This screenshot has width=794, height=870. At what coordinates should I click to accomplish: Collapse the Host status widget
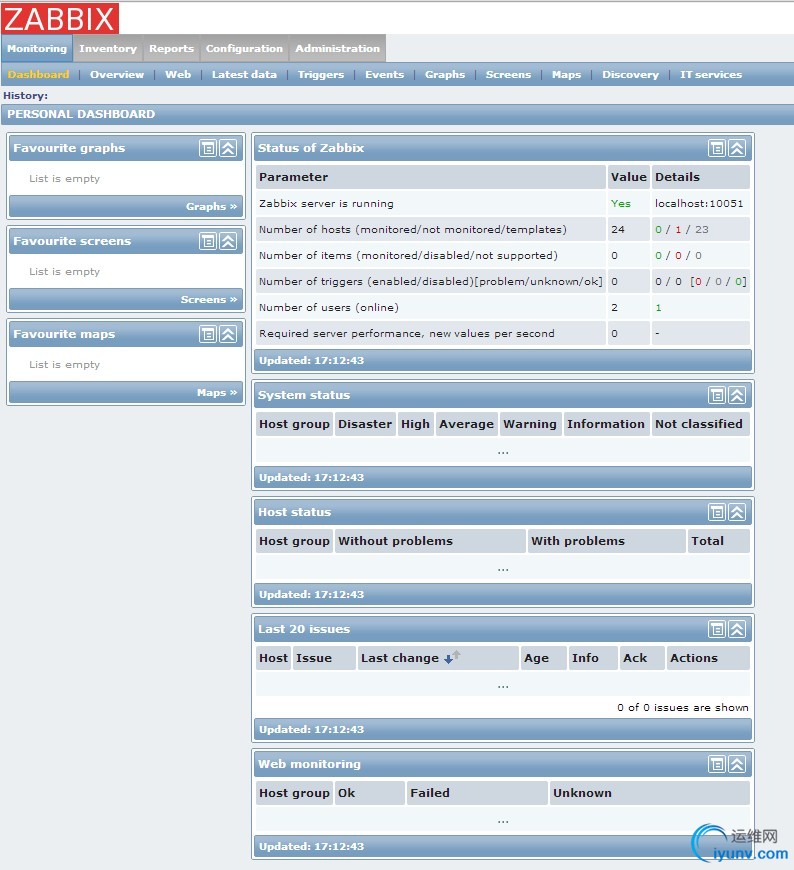(x=737, y=512)
